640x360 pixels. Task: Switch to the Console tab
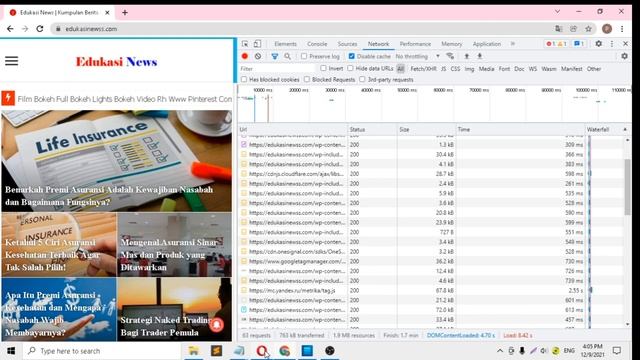coord(317,44)
